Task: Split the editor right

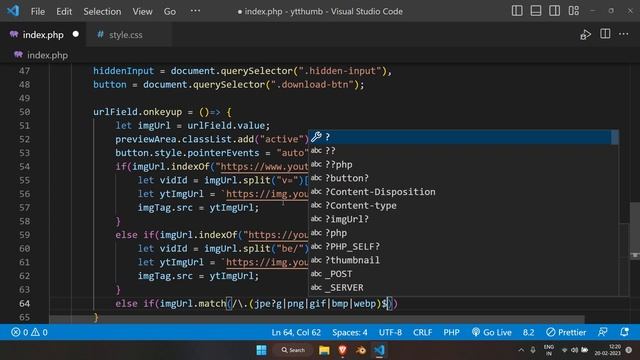Action: point(605,34)
